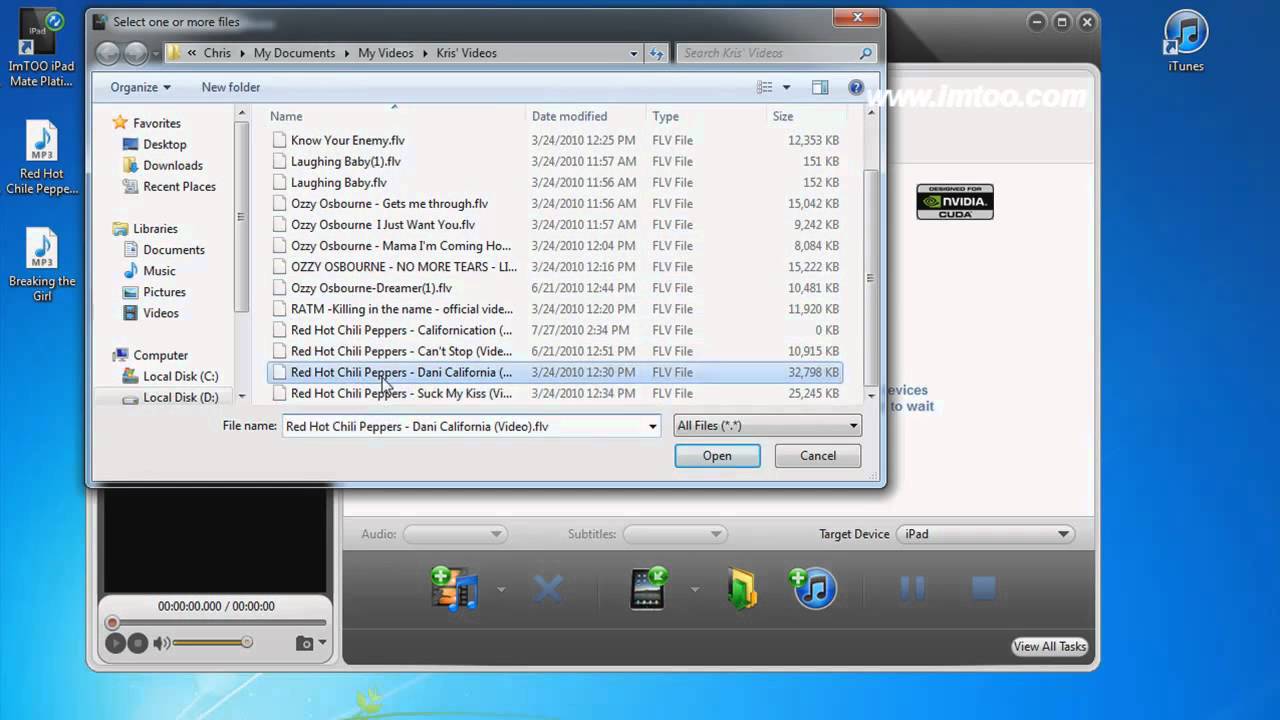Click the Open button
1280x720 pixels.
(717, 455)
